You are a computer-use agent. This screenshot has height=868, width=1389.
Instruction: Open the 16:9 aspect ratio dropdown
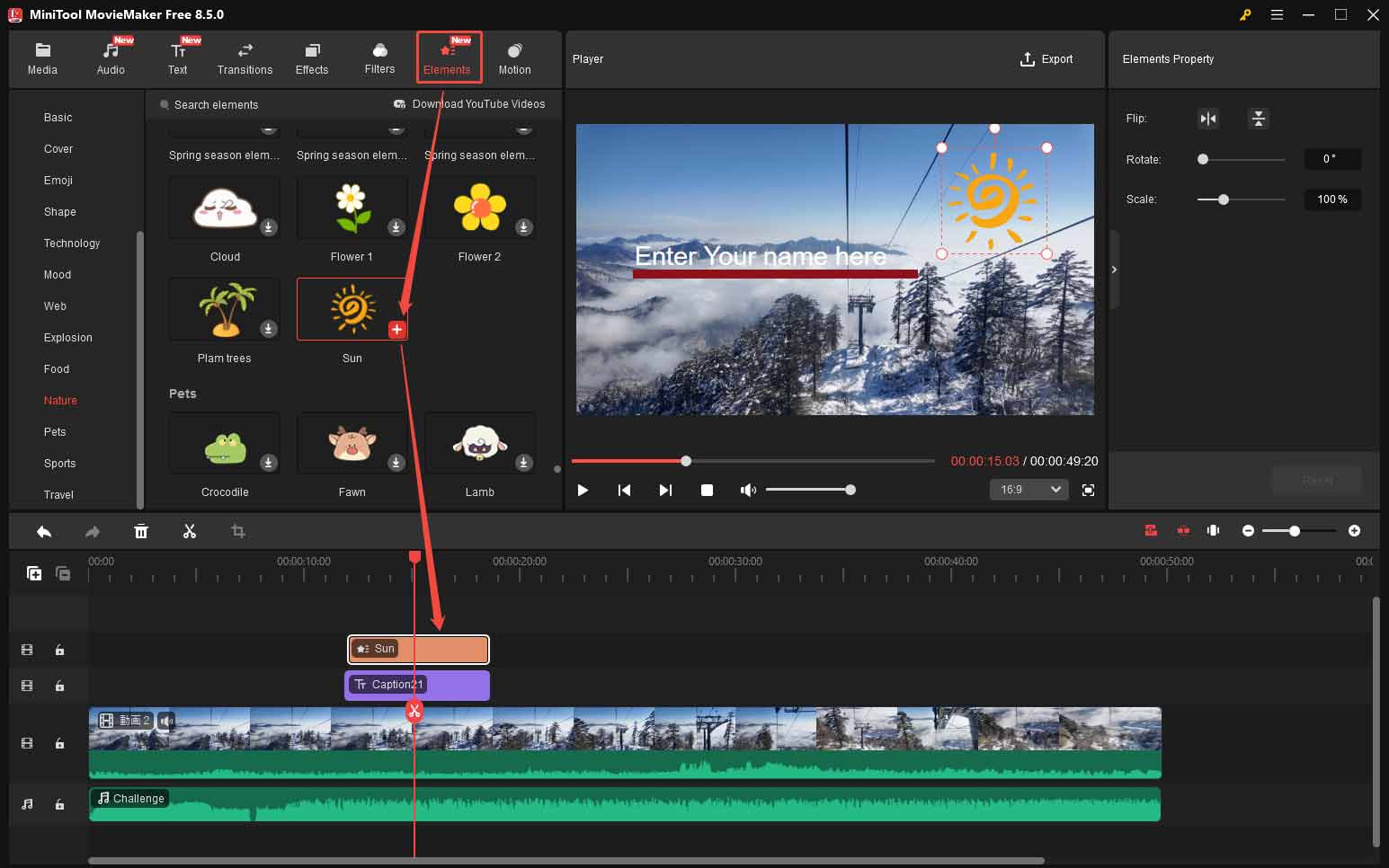(x=1028, y=489)
